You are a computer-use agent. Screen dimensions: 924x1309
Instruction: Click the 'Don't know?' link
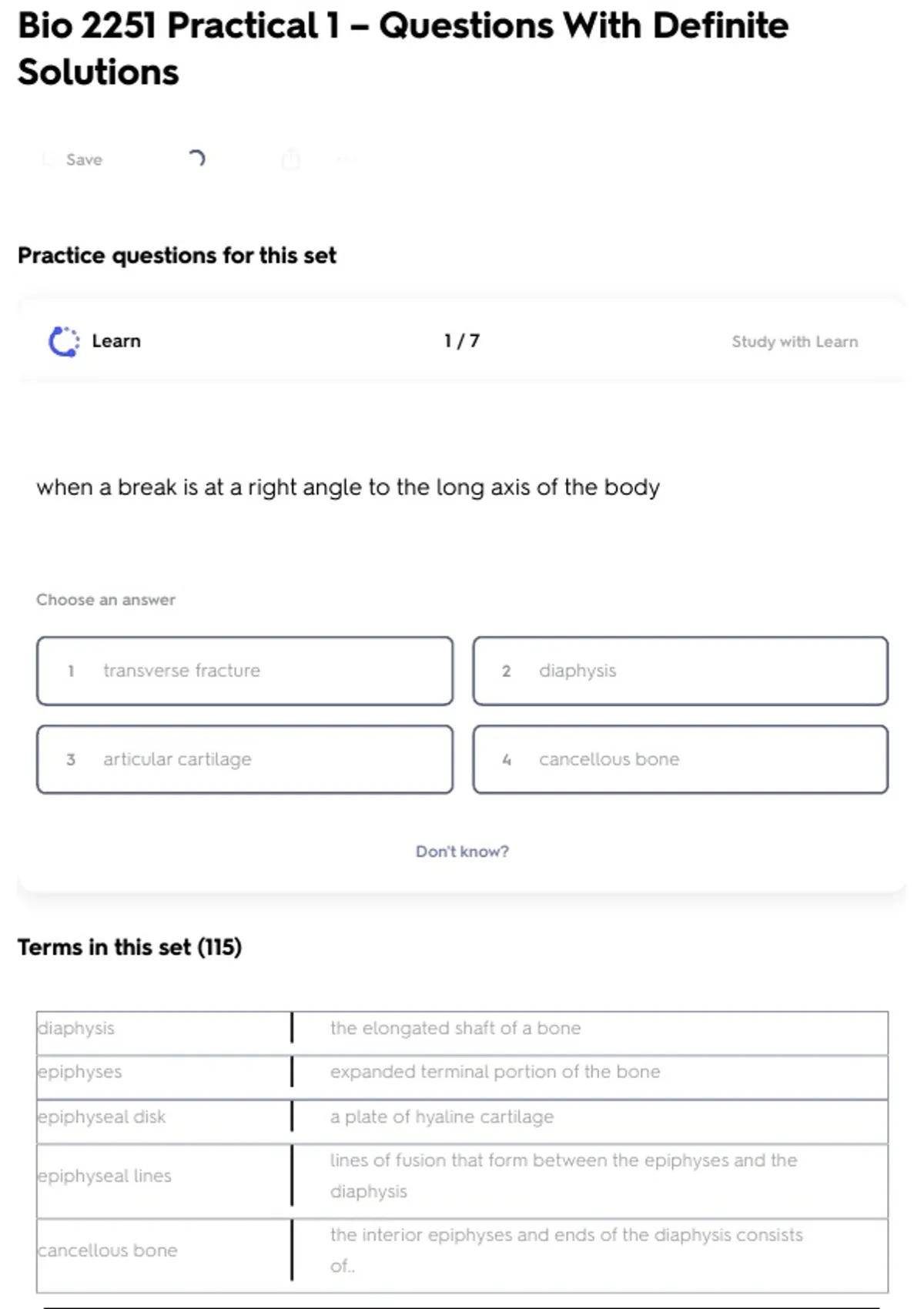tap(462, 852)
